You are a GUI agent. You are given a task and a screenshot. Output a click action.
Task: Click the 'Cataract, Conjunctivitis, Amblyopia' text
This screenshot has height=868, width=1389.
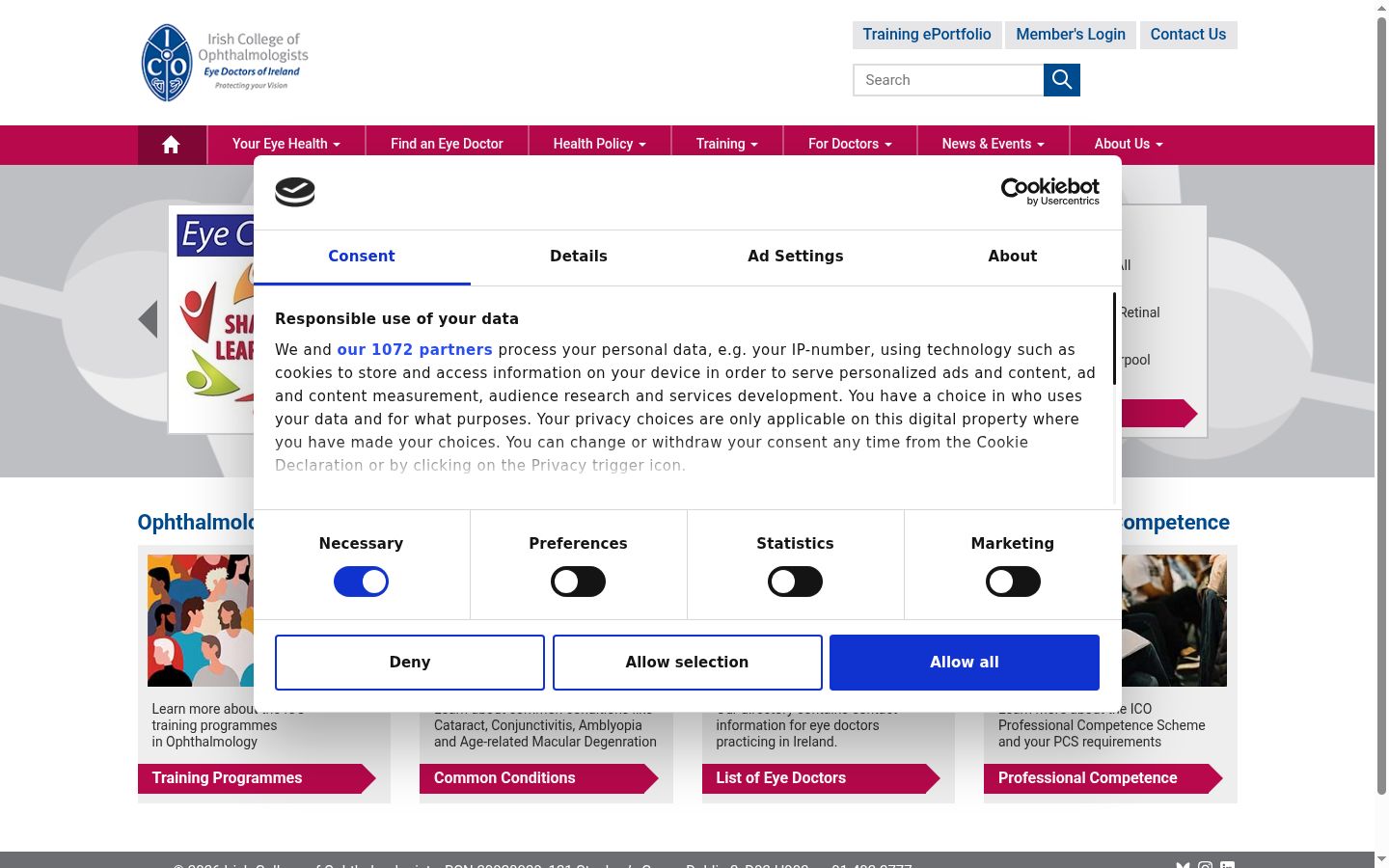pyautogui.click(x=538, y=725)
